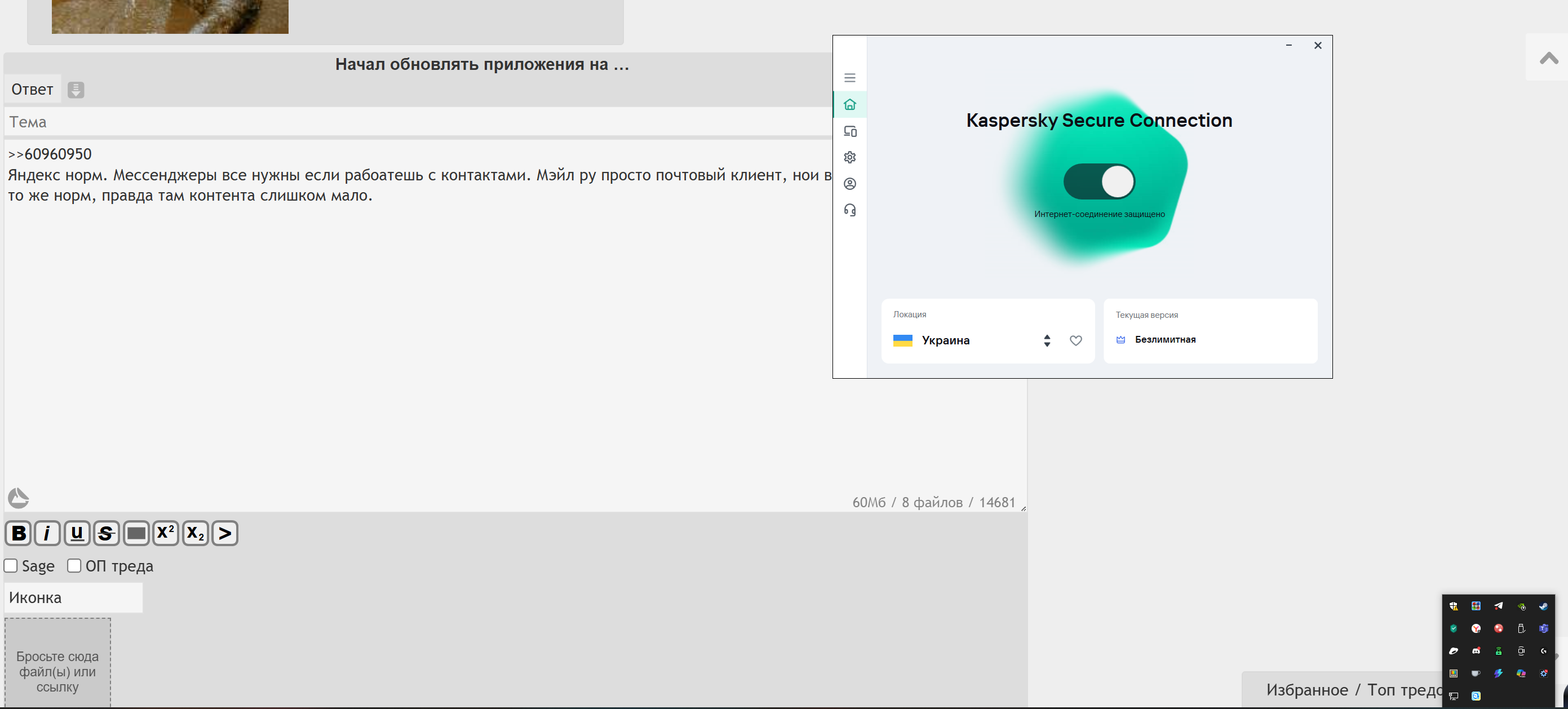Image resolution: width=1568 pixels, height=709 pixels.
Task: Click the Тема input field
Action: [x=414, y=122]
